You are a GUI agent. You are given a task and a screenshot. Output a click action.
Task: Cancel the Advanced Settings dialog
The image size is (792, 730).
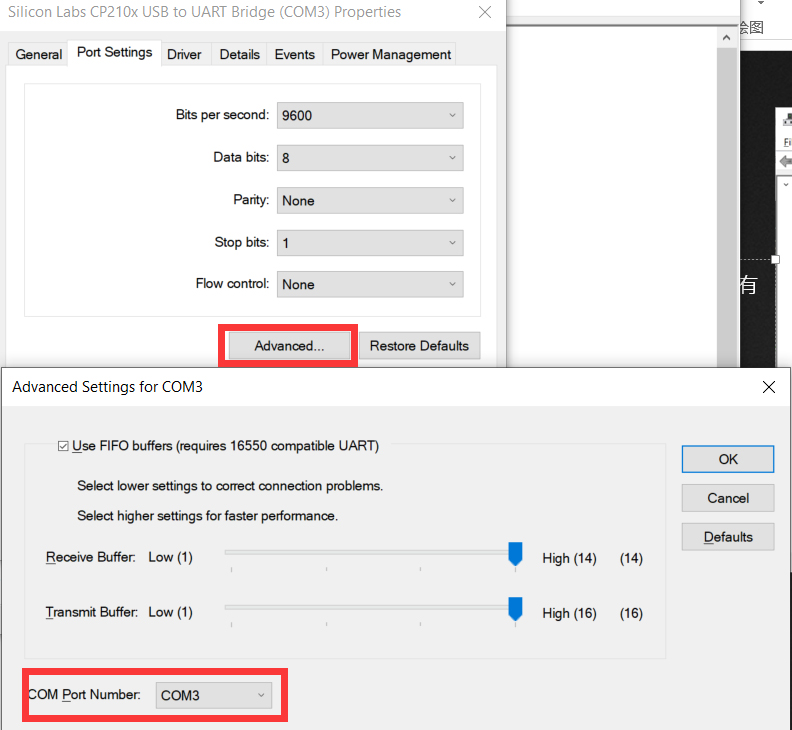click(728, 498)
